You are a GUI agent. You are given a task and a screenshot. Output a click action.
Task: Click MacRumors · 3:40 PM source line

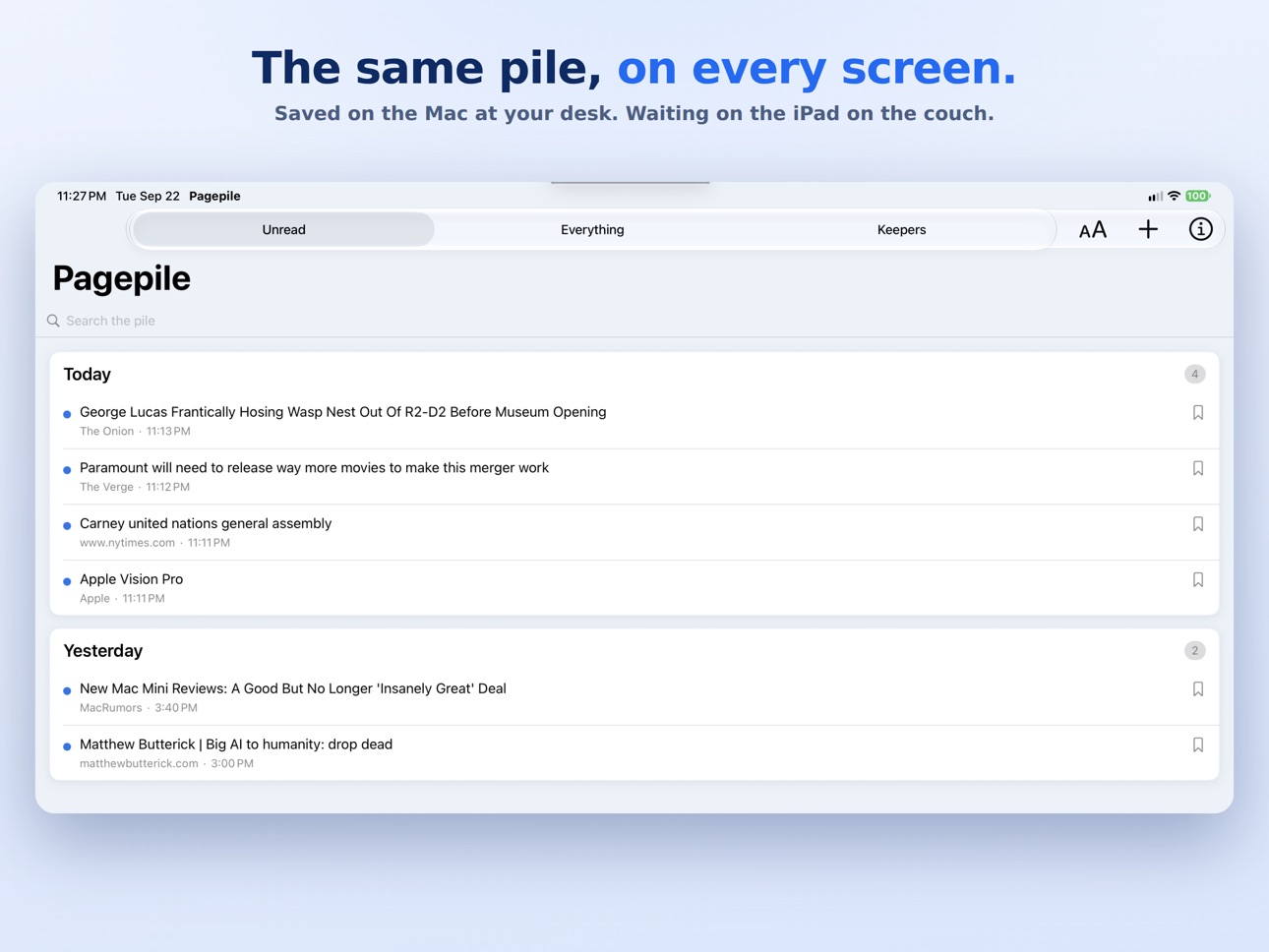pos(139,708)
